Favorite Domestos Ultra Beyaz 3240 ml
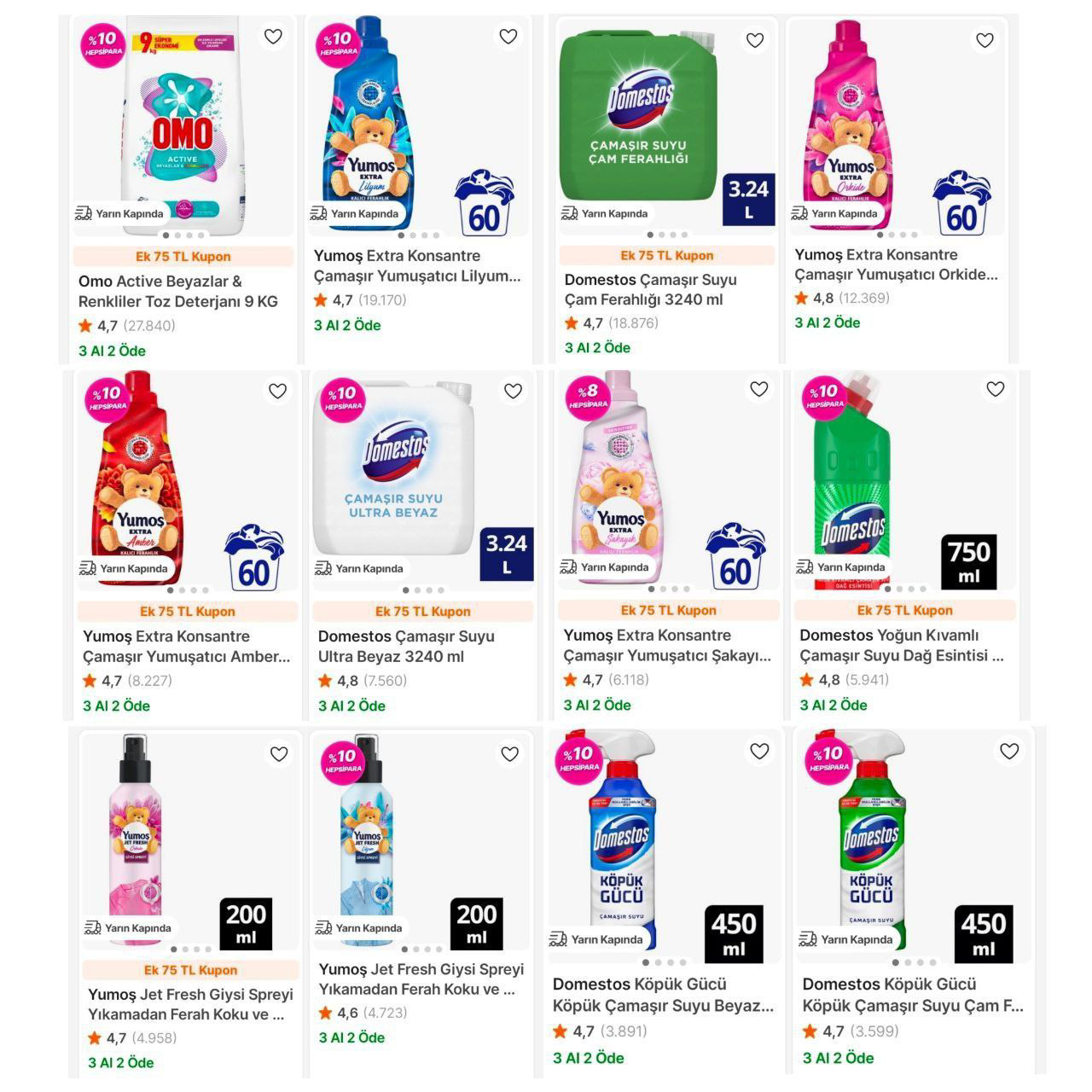This screenshot has height=1092, width=1092. (x=513, y=391)
